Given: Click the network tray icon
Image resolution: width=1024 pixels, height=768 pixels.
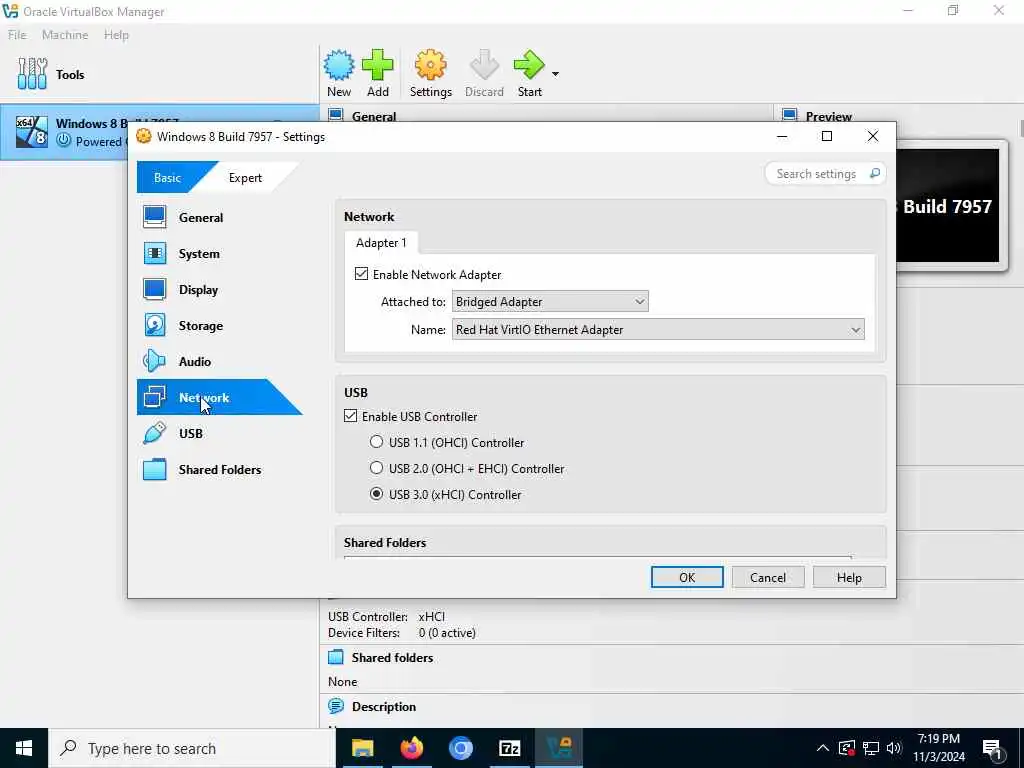Looking at the screenshot, I should (871, 748).
